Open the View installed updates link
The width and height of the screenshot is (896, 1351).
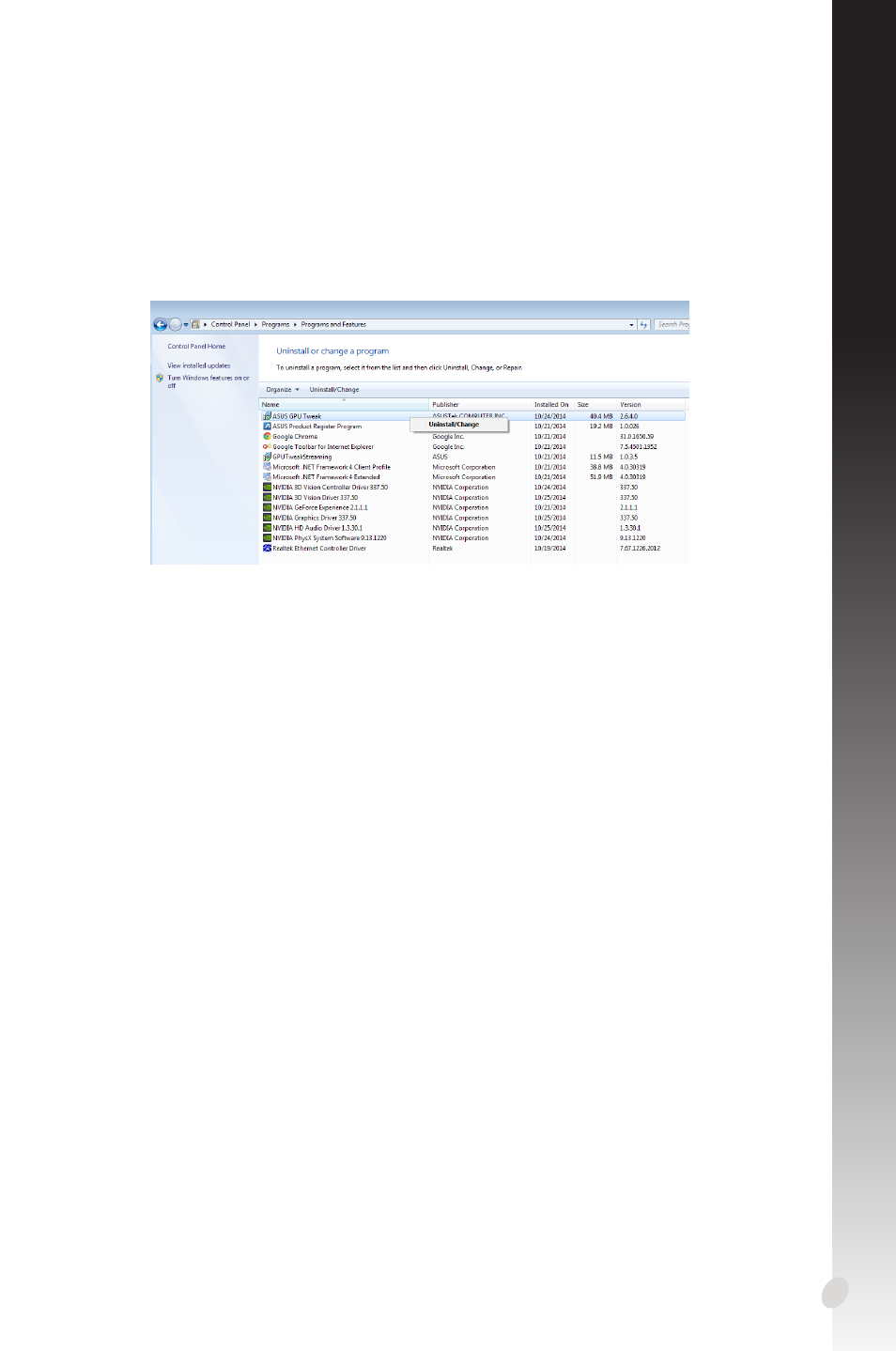[199, 365]
